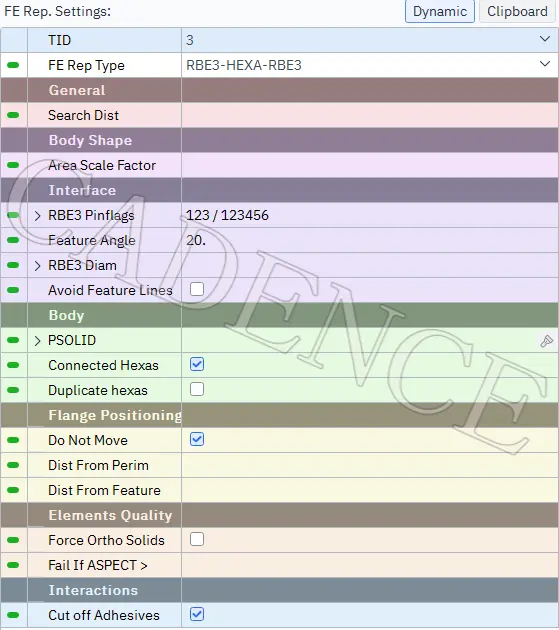
Task: Click green indicator beside Cut off Adhesives
Action: 13,615
